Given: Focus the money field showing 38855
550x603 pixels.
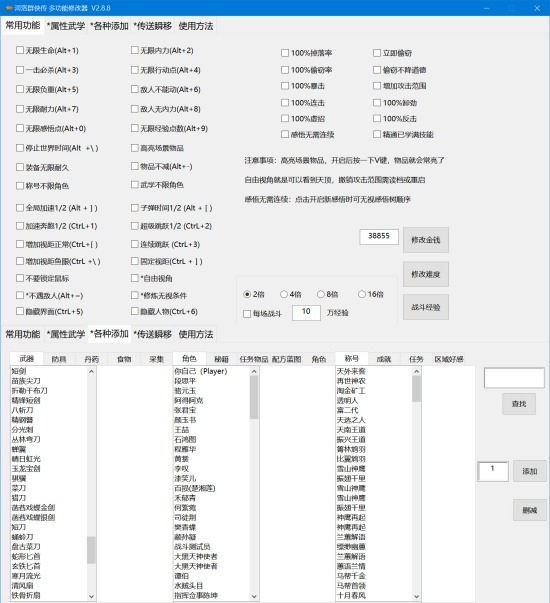Looking at the screenshot, I should (x=379, y=236).
